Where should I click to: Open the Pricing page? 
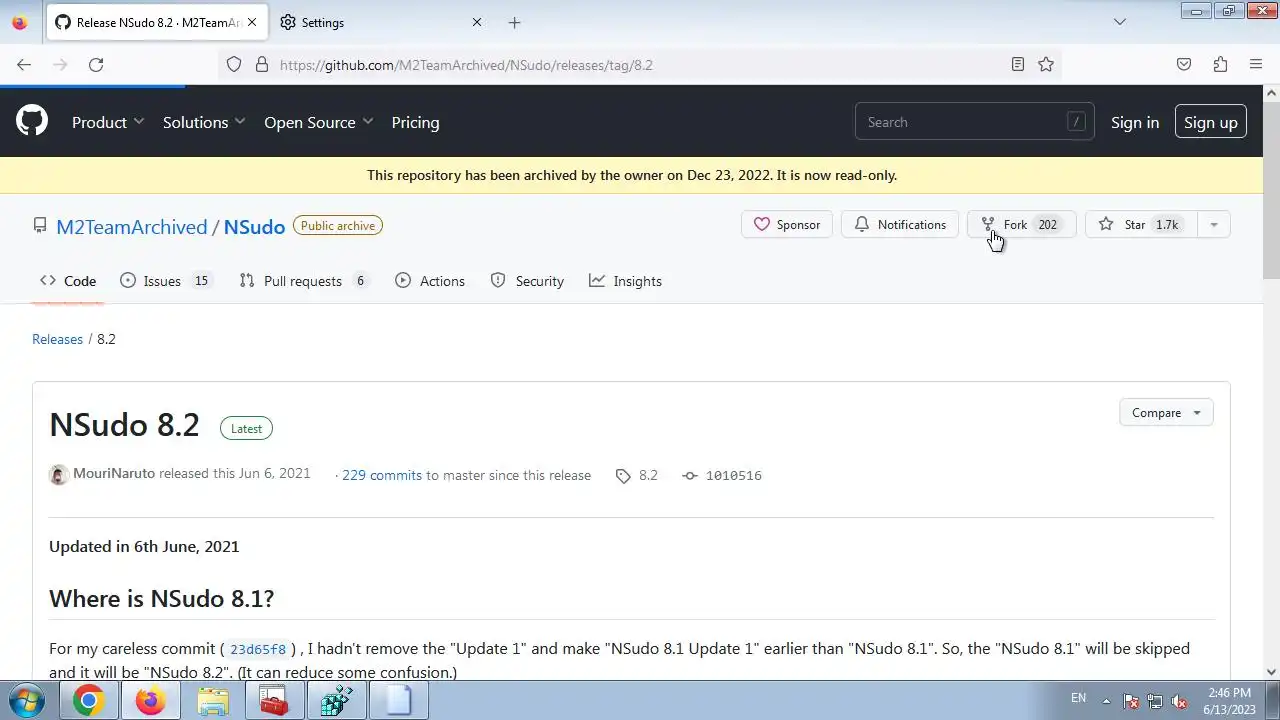pos(415,122)
